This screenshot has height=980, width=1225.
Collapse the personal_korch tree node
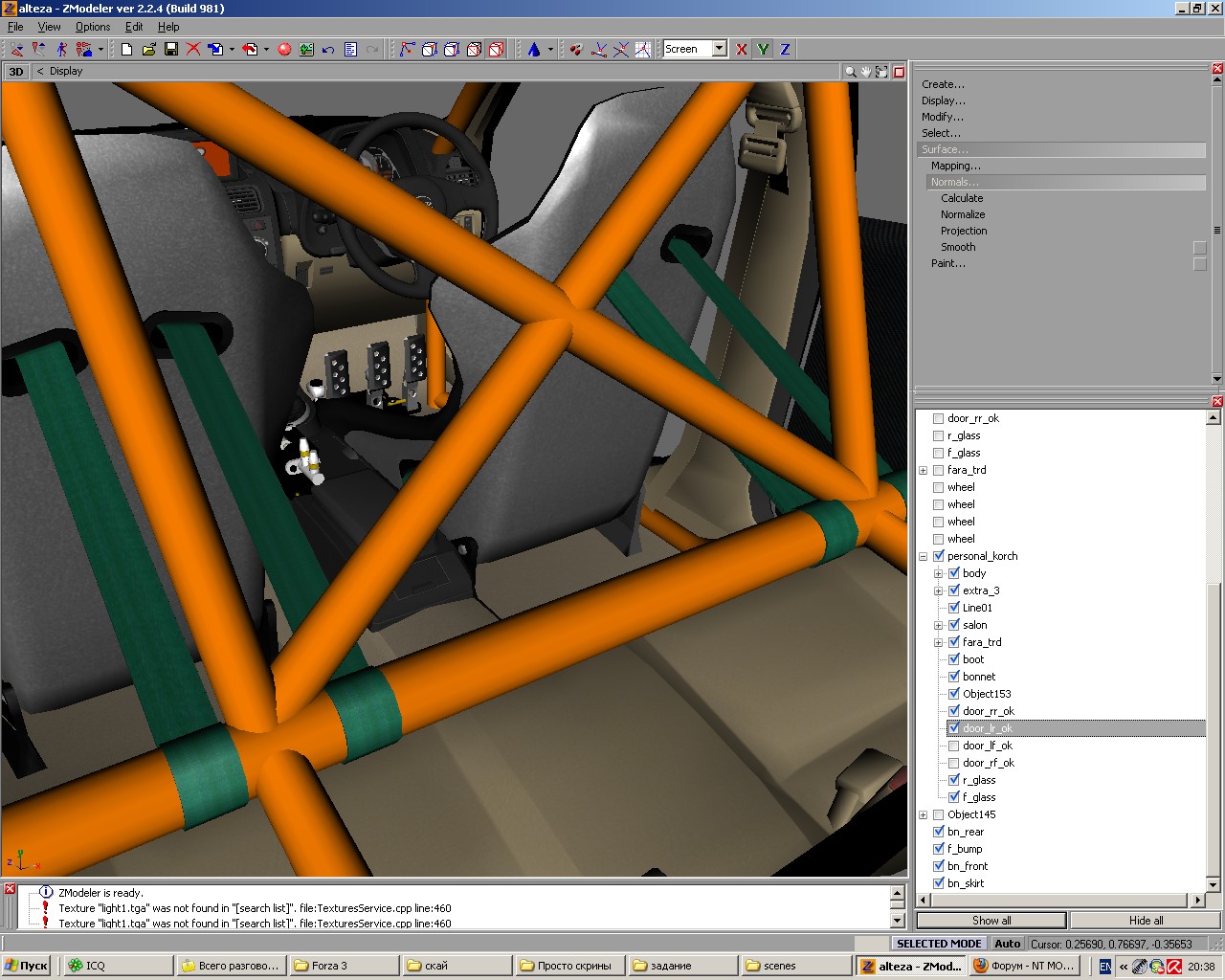click(x=924, y=556)
